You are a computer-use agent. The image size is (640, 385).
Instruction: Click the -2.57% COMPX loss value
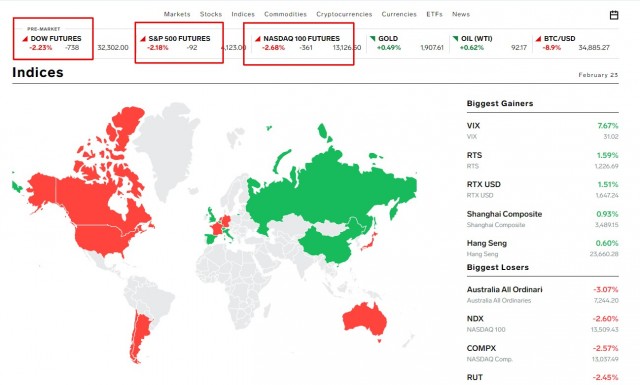point(606,348)
